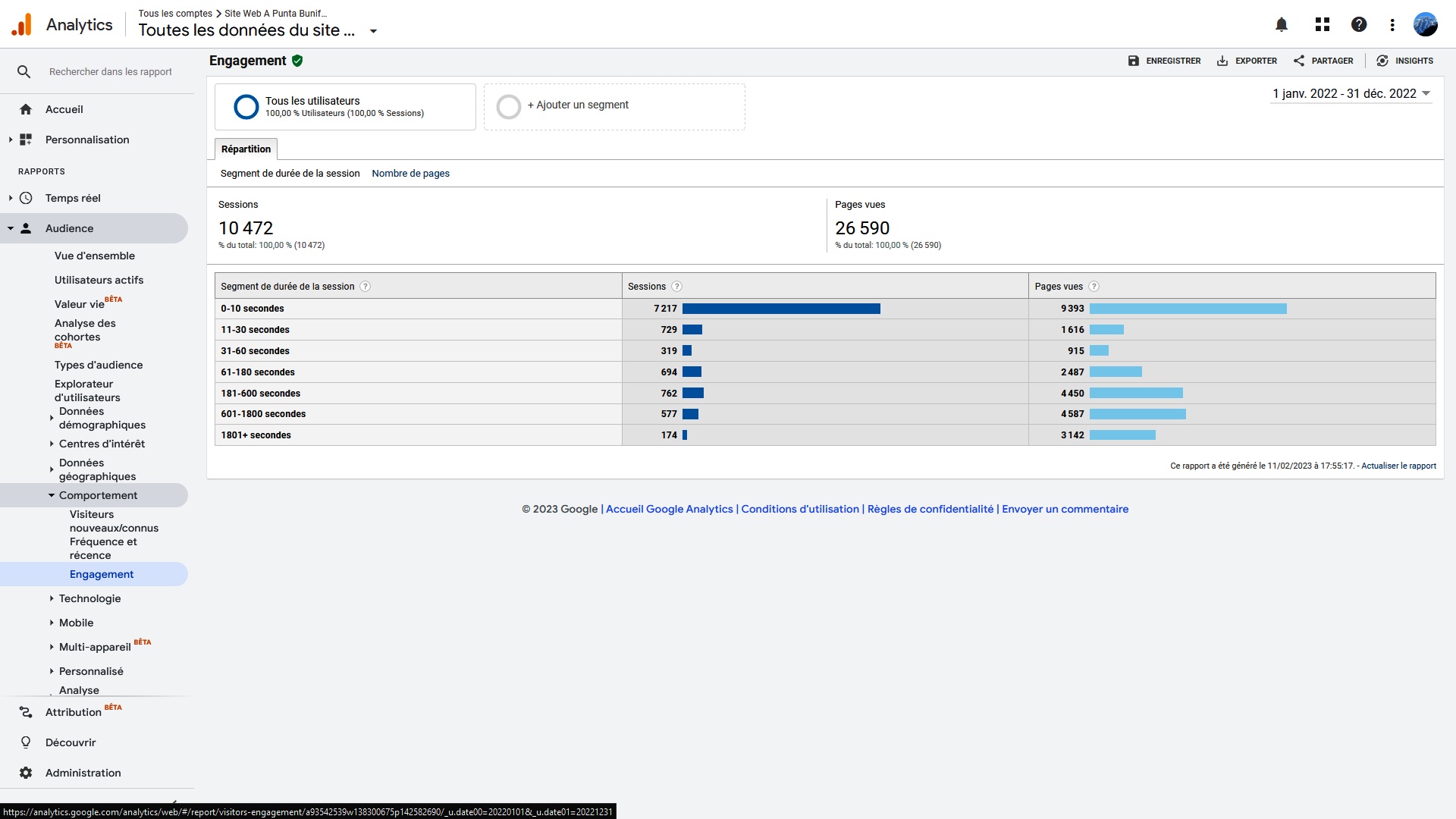Click the search magnifier icon
1456x819 pixels.
[x=24, y=71]
